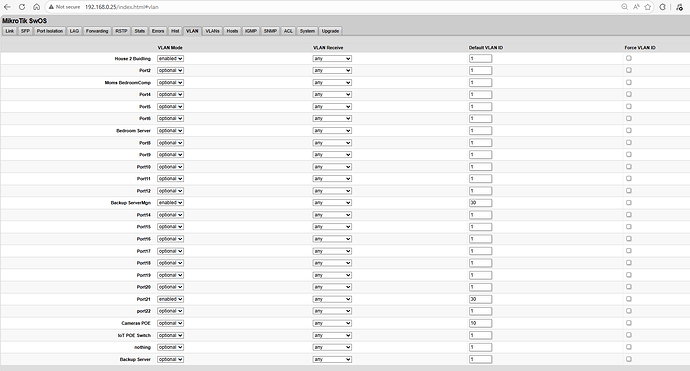Edit Default VLAN ID field for House 2 Buidling
690x371 pixels.
click(x=481, y=59)
